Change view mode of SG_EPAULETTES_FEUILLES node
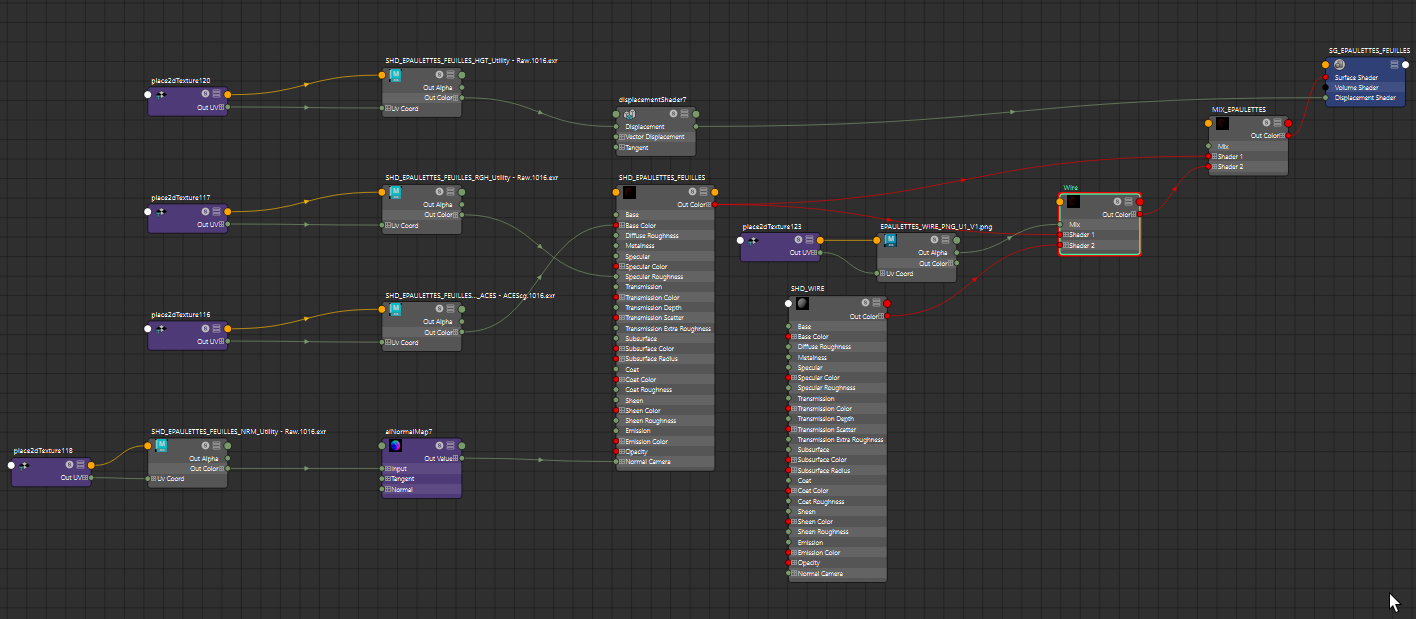 click(1394, 64)
